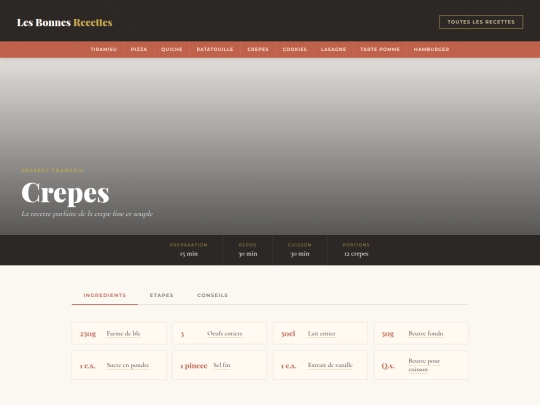Open the Pizza recipe link
Screen dimensions: 540x405
click(139, 49)
